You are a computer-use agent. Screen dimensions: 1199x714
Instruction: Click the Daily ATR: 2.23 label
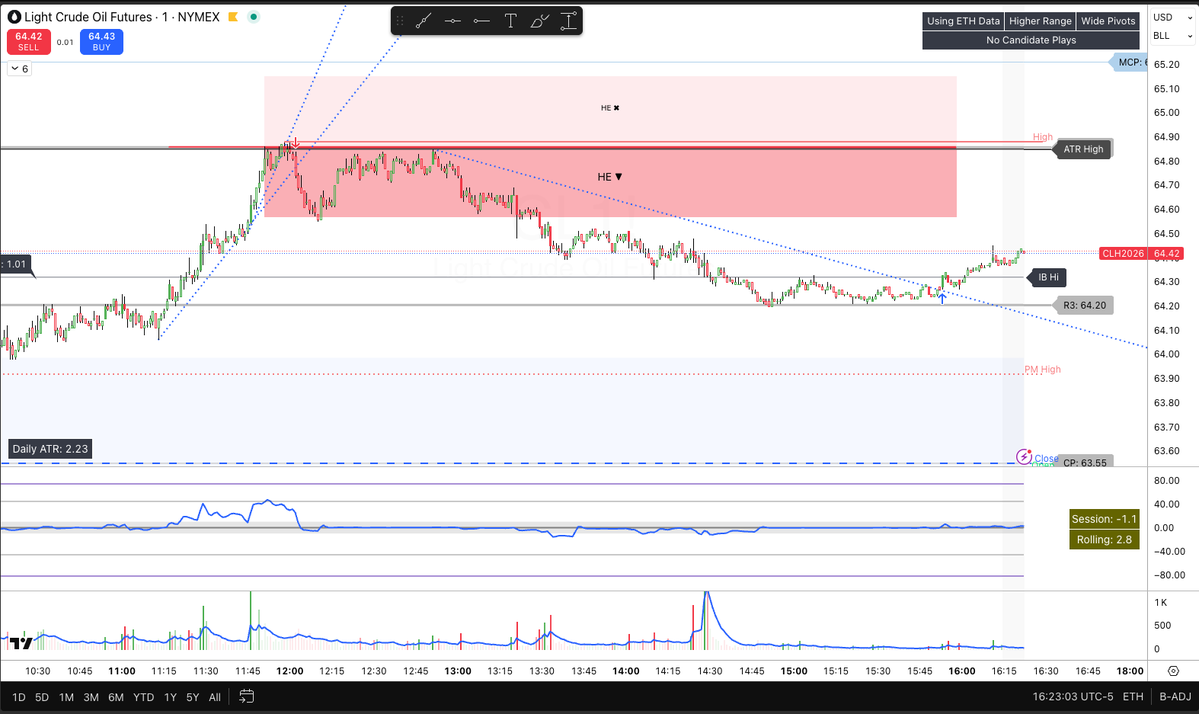tap(50, 449)
